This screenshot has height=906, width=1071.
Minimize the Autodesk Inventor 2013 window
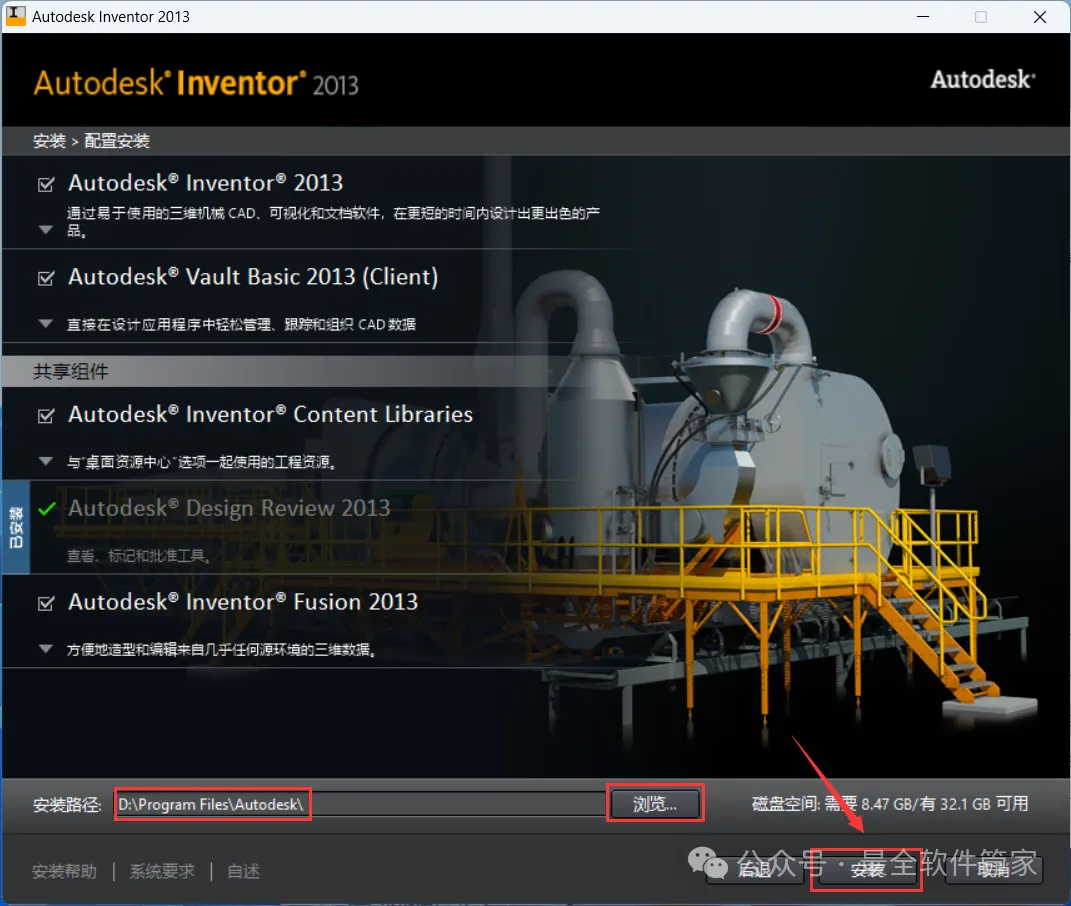pos(923,16)
